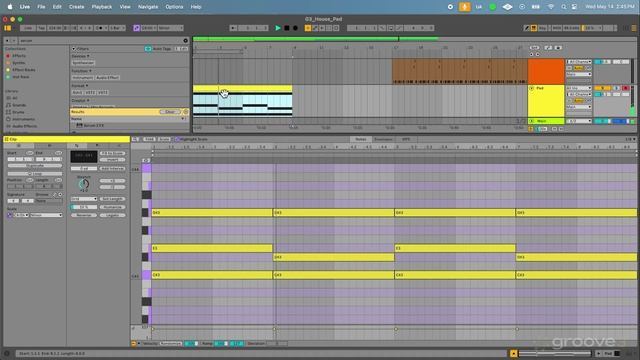Arm the Pad track with the red record button

[x=625, y=88]
